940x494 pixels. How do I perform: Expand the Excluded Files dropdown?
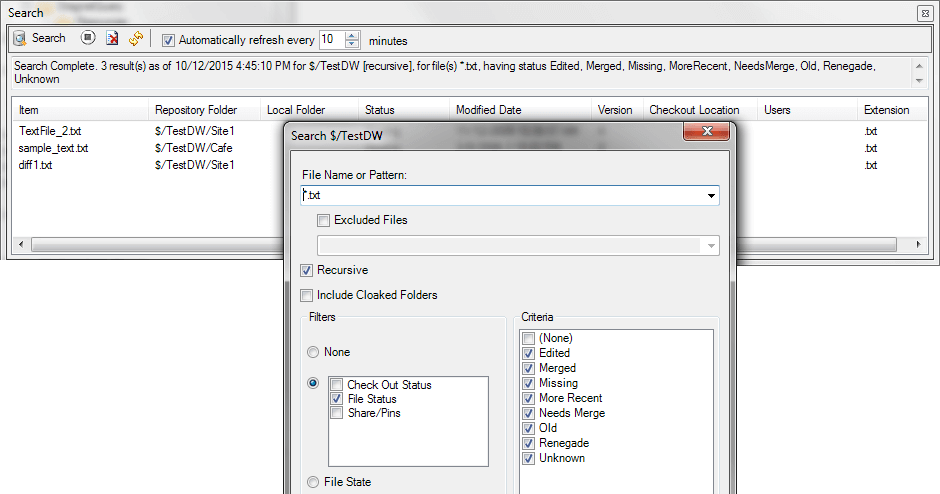point(711,246)
